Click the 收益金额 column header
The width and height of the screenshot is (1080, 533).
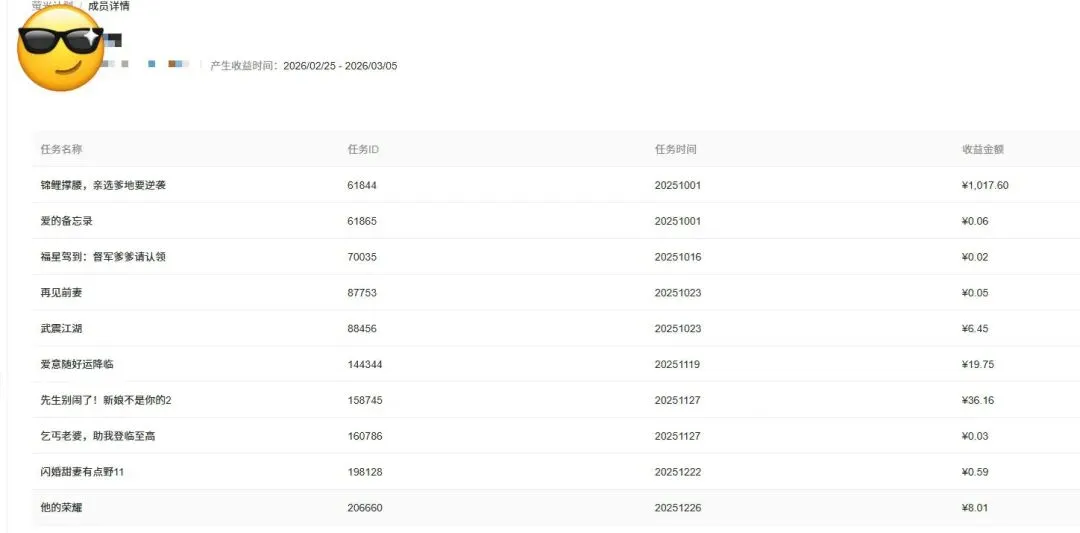coord(983,149)
